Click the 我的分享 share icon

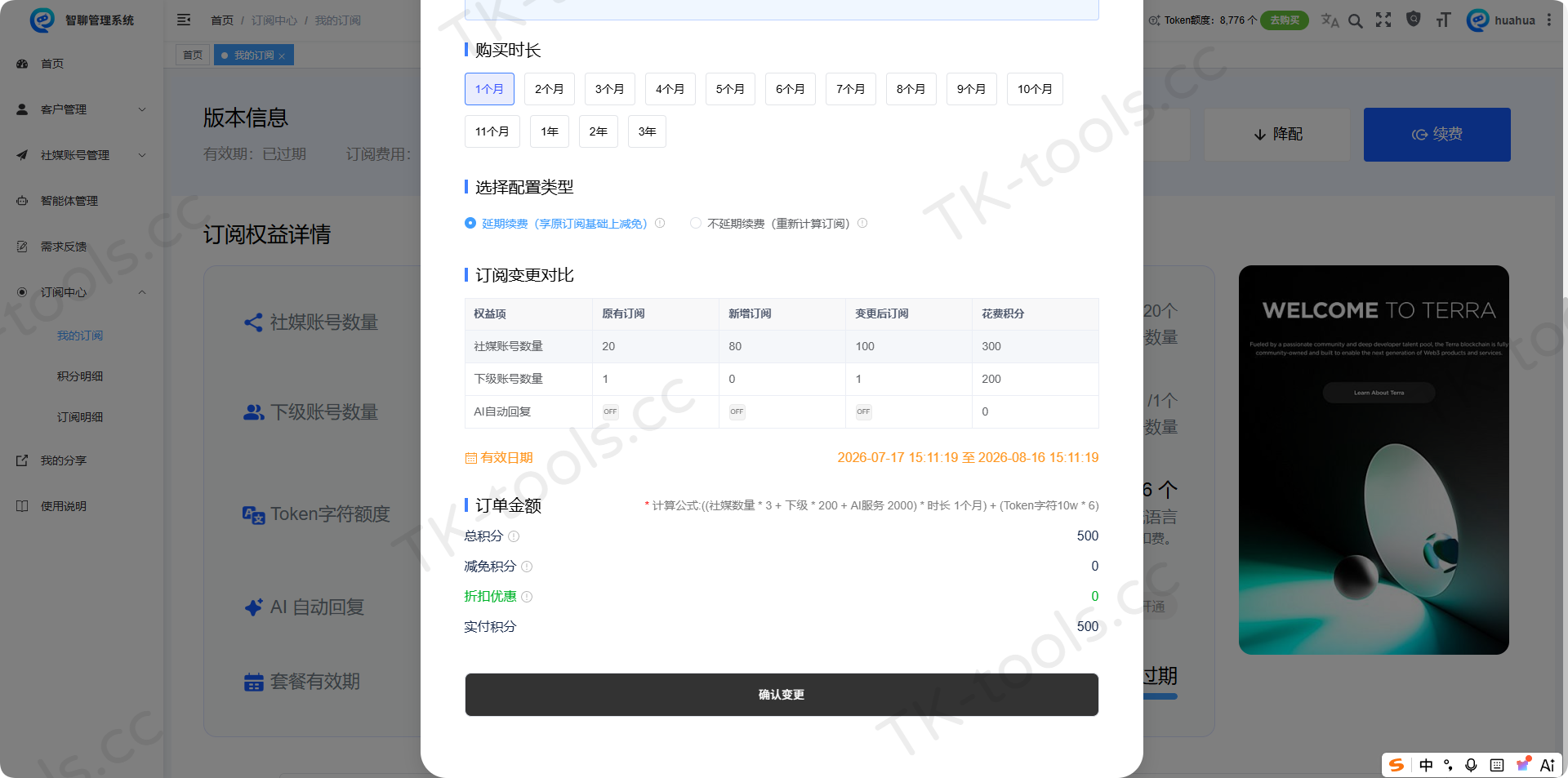click(22, 460)
